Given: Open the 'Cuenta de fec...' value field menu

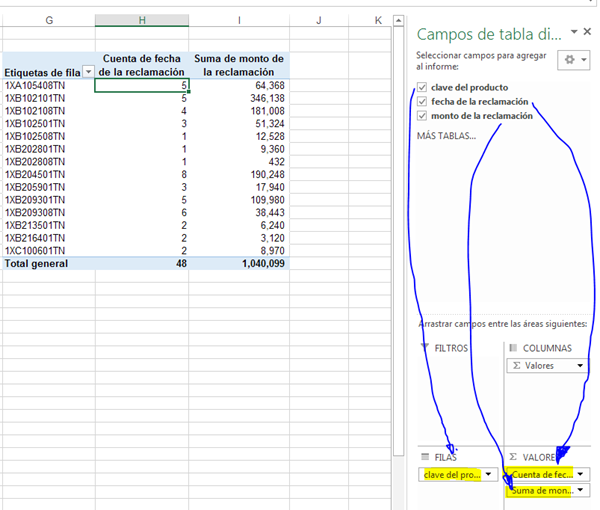Looking at the screenshot, I should click(x=581, y=474).
